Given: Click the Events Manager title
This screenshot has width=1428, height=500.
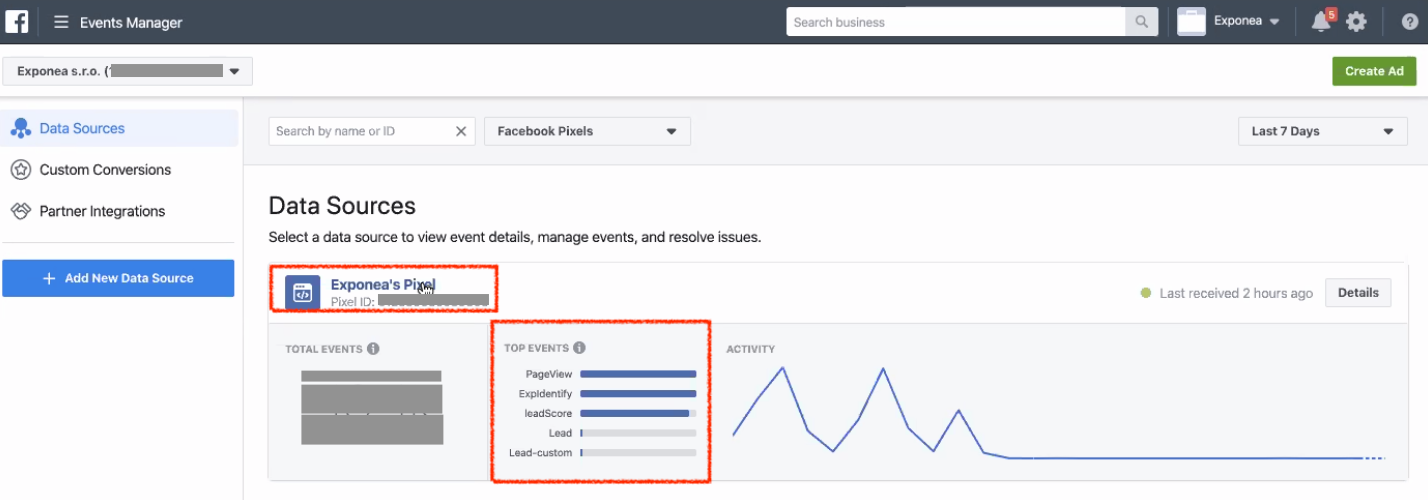Looking at the screenshot, I should click(x=131, y=22).
